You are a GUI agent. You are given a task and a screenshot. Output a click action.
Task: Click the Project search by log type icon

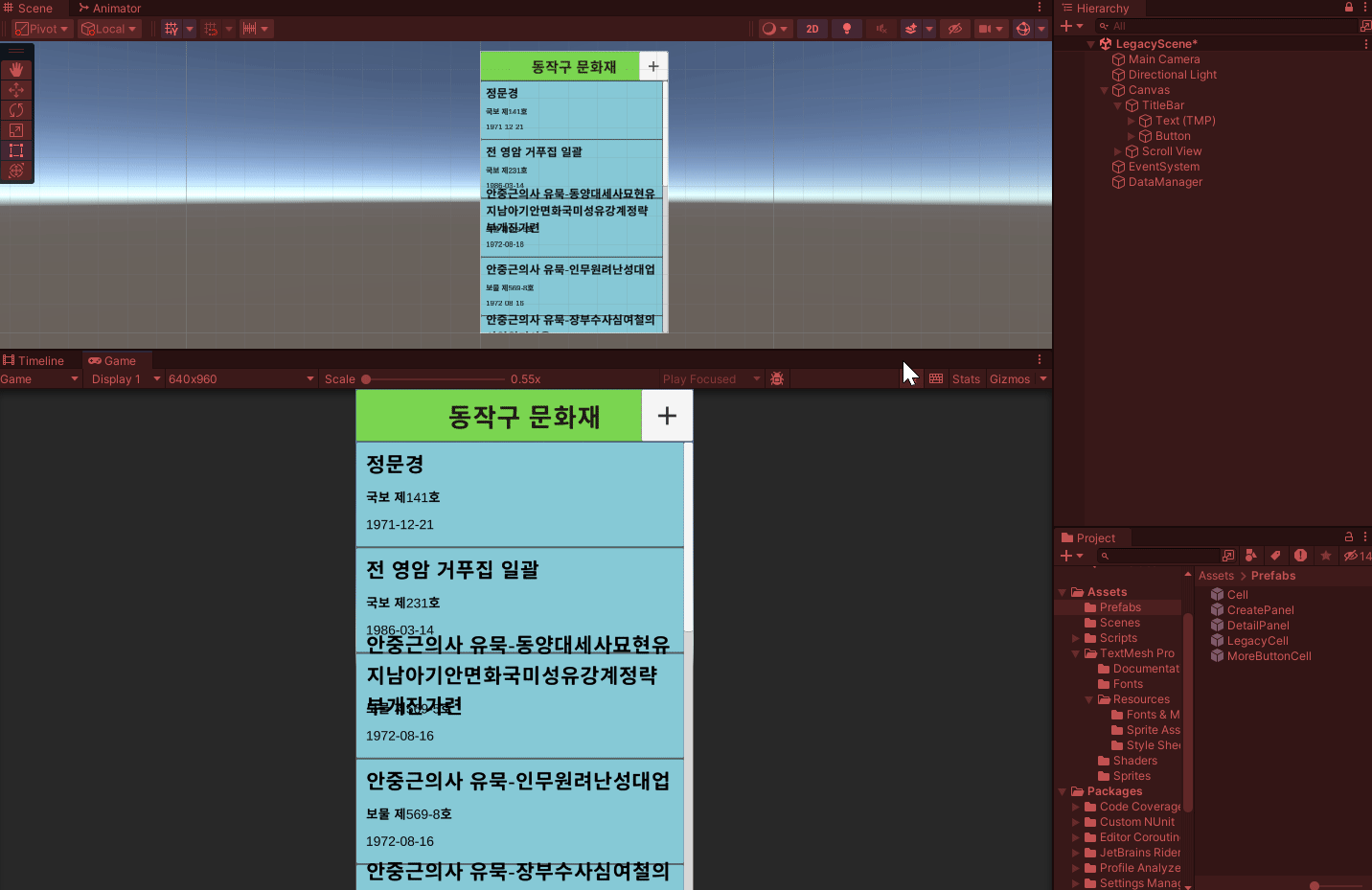click(x=1300, y=556)
